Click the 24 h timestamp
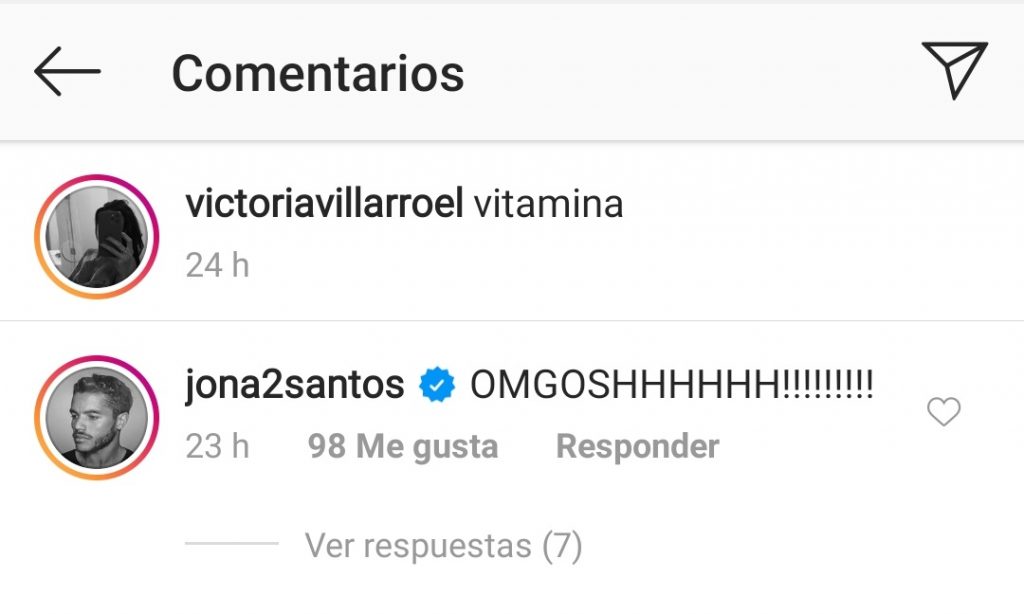Image resolution: width=1024 pixels, height=614 pixels. pyautogui.click(x=217, y=266)
